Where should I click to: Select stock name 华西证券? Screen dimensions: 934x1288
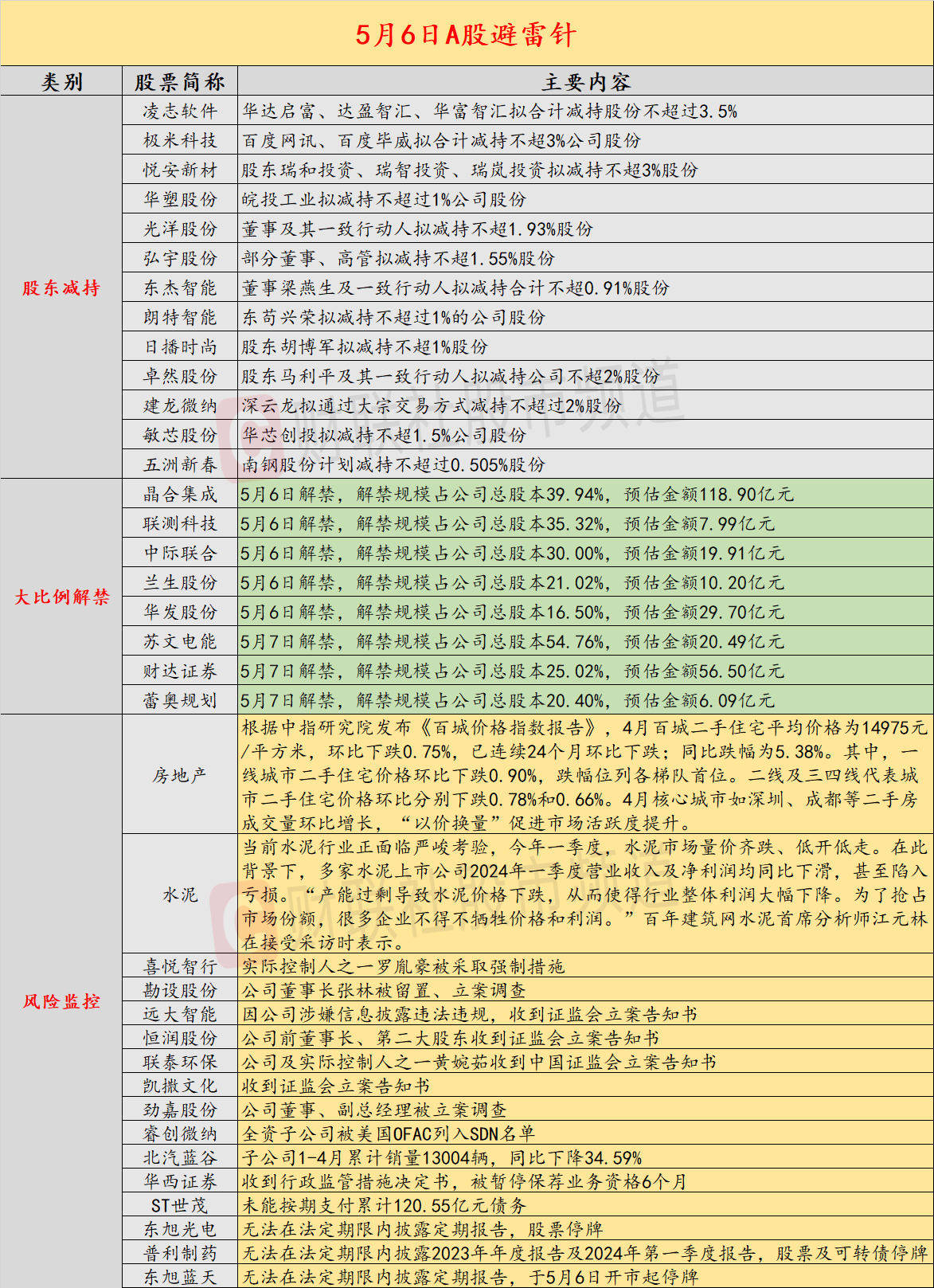pos(180,1182)
